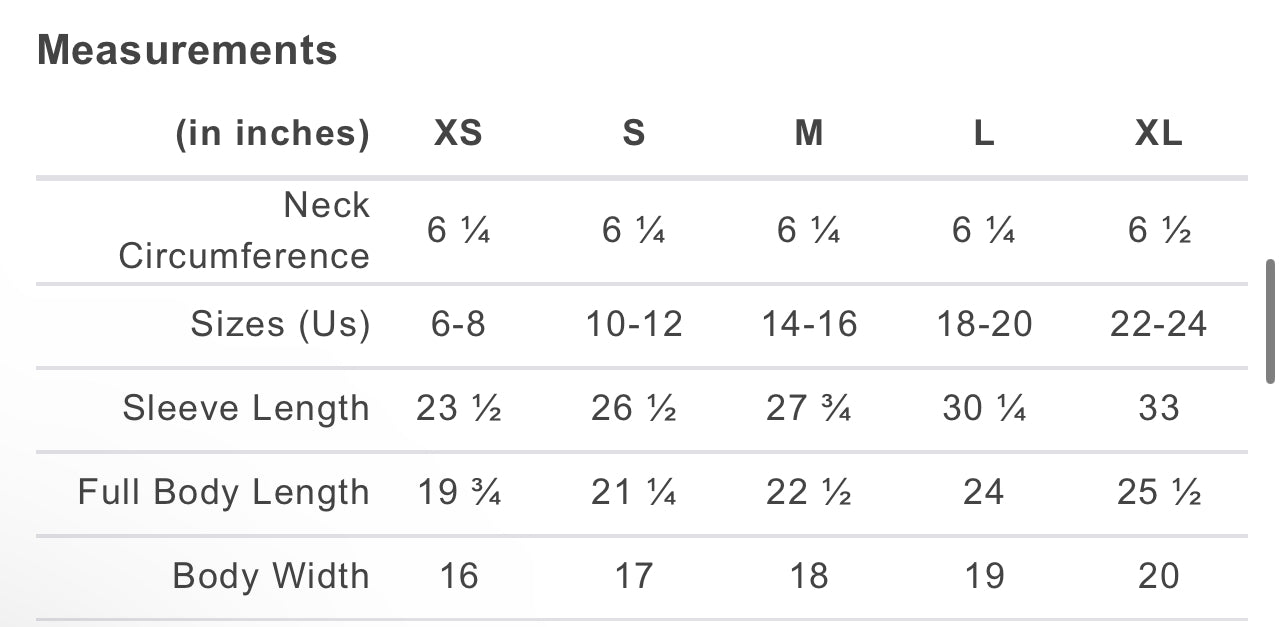Click the Measurements heading
The image size is (1284, 627).
[x=187, y=50]
